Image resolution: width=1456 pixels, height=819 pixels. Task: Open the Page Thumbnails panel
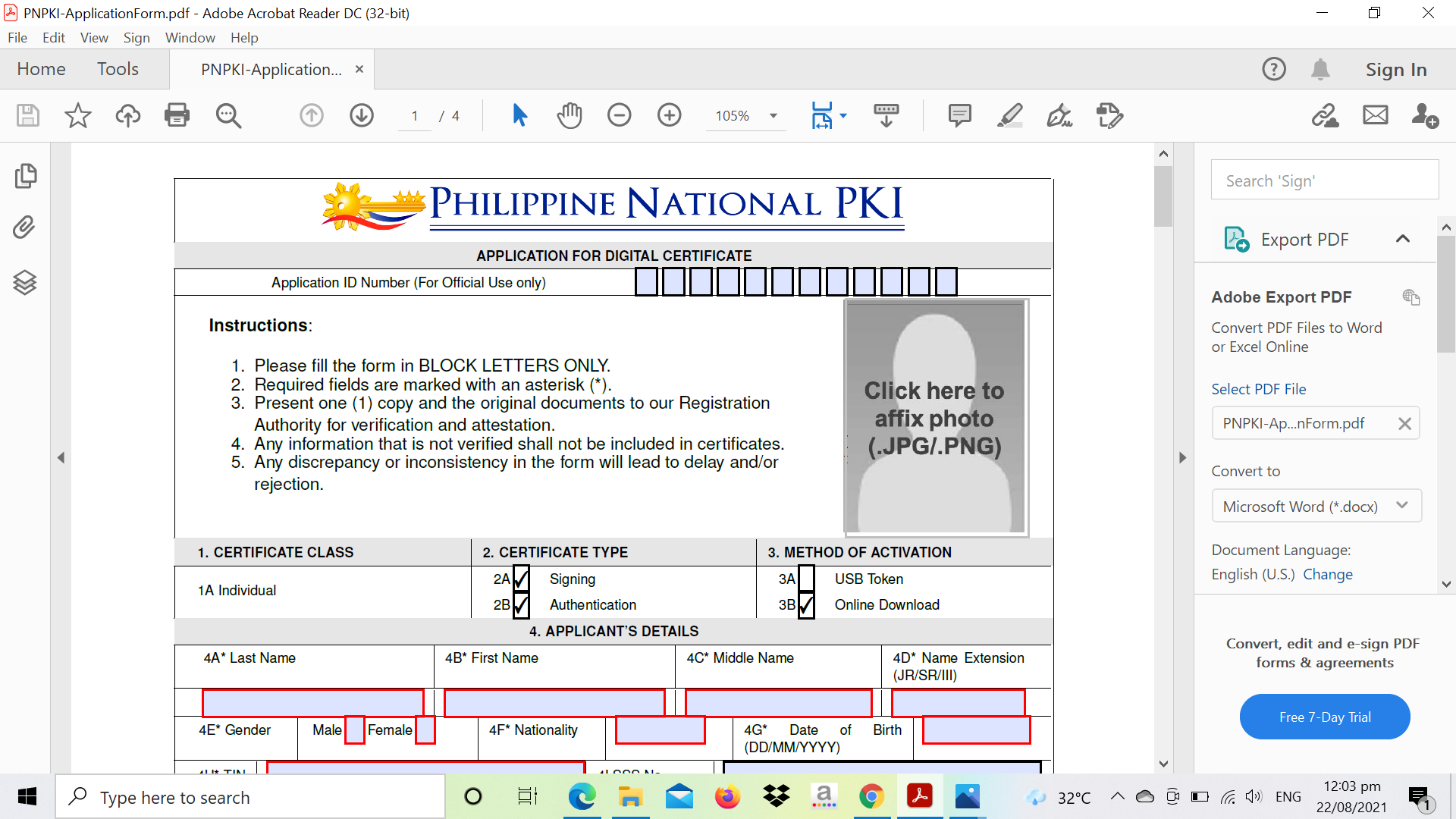click(x=26, y=175)
